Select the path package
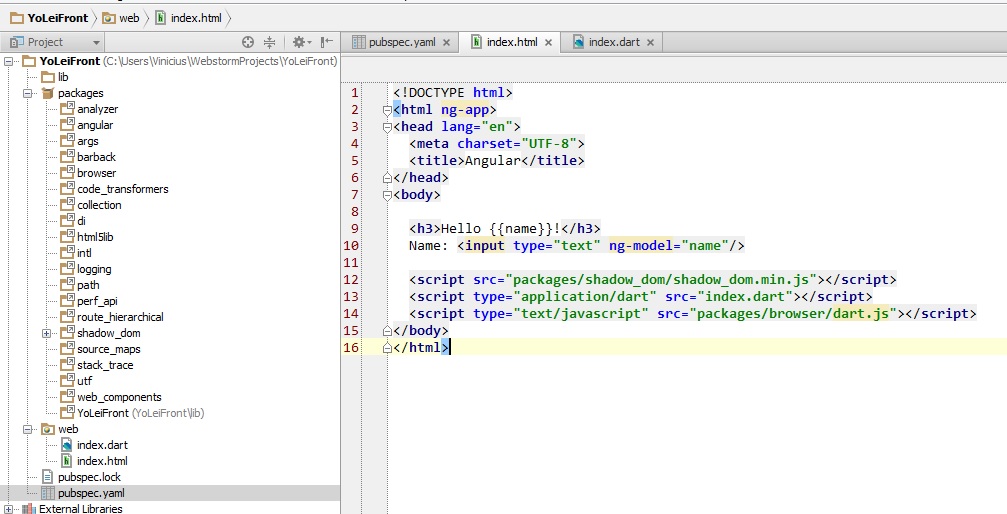This screenshot has height=514, width=1007. point(88,285)
